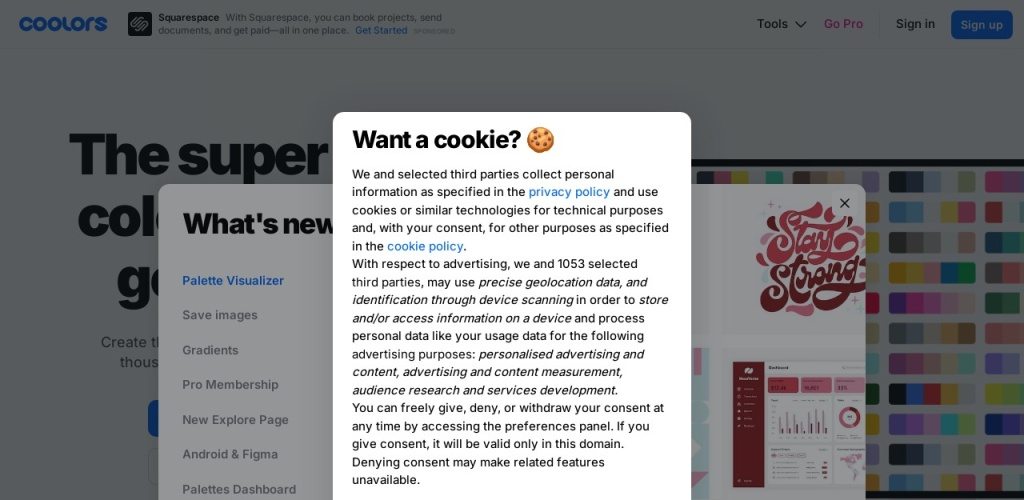Open the Go Pro page
Screen dimensions: 1024x500
click(x=843, y=24)
